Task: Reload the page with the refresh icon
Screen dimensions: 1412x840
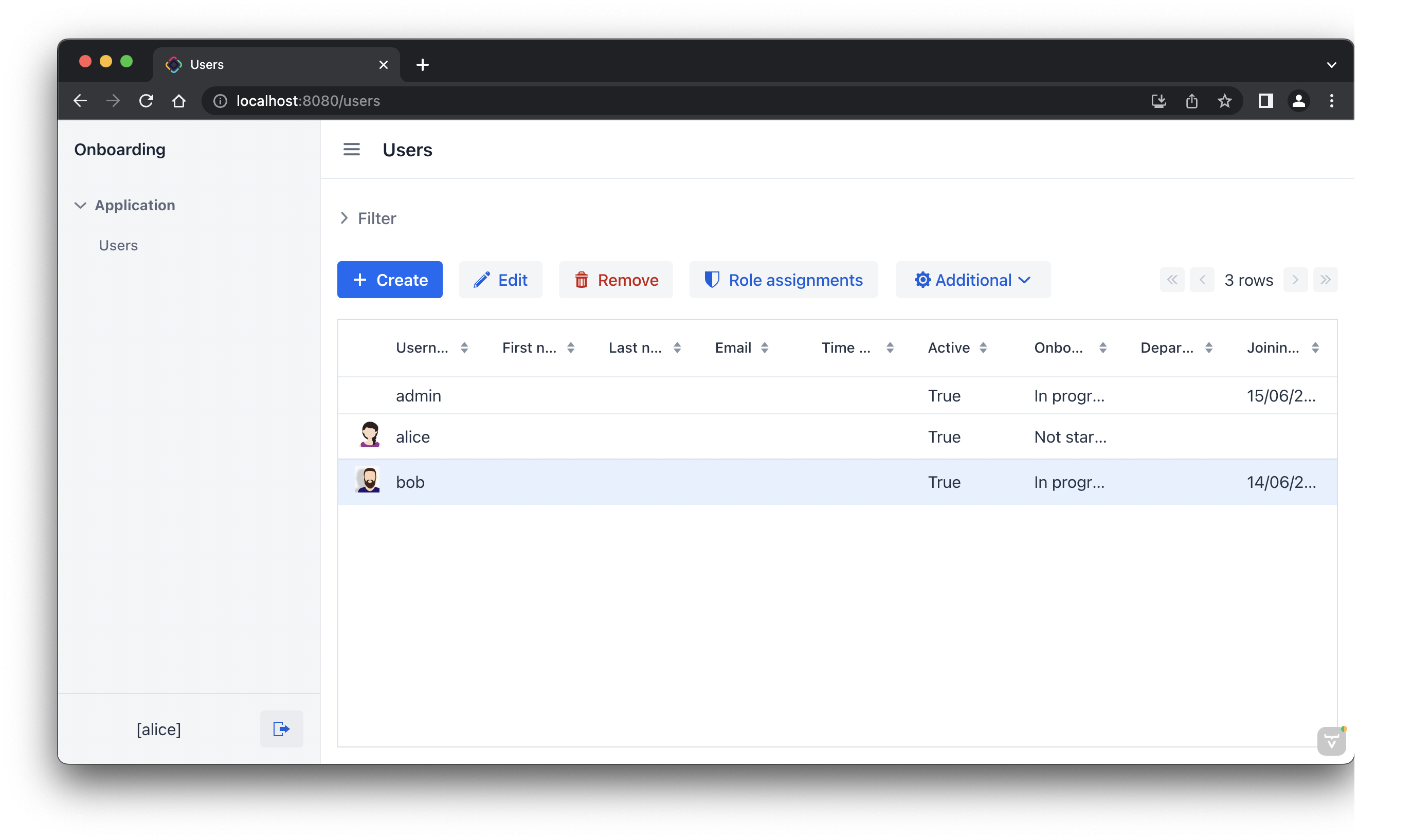Action: [x=146, y=101]
